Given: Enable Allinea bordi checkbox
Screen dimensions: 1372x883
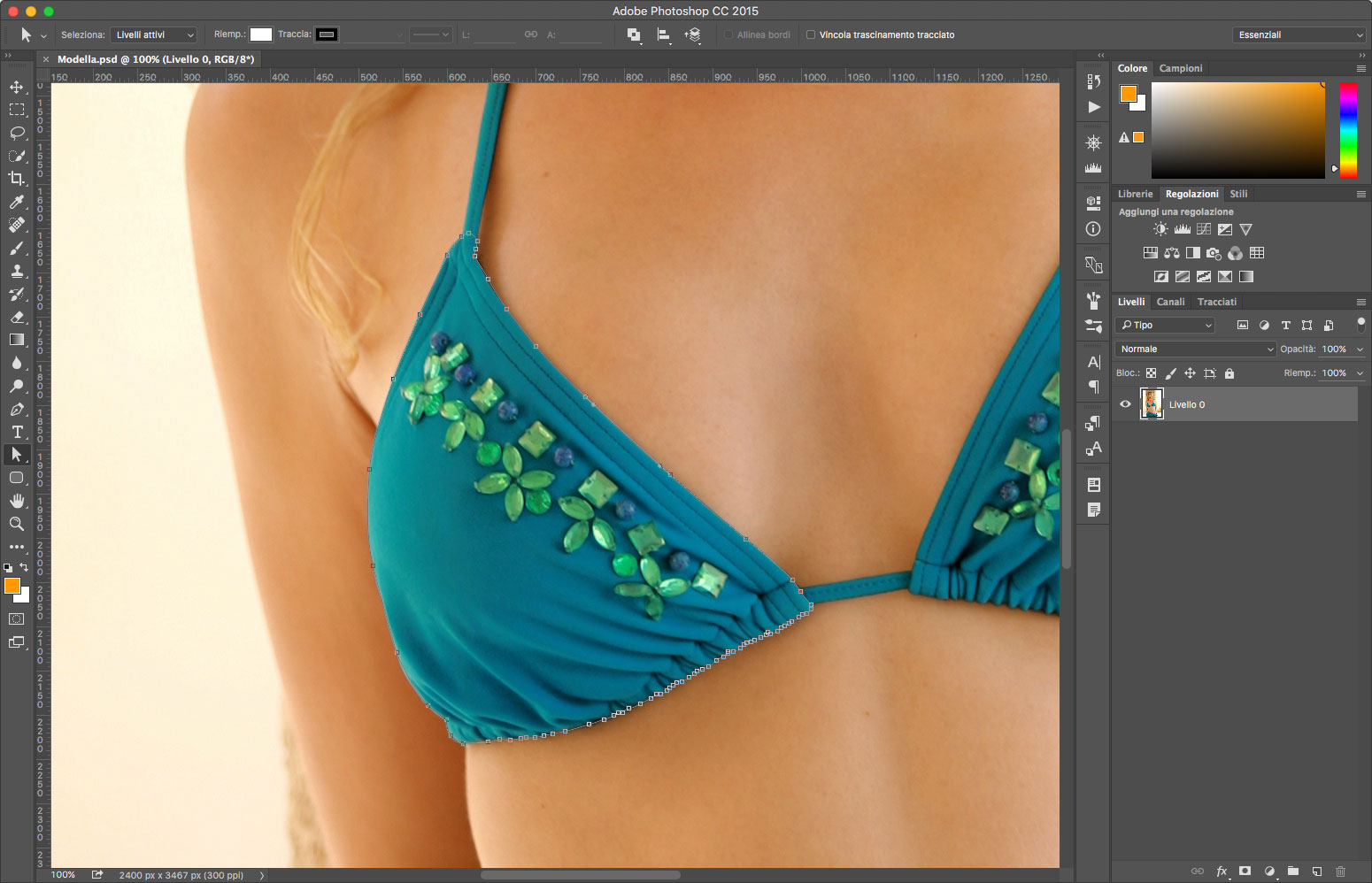Looking at the screenshot, I should 728,35.
